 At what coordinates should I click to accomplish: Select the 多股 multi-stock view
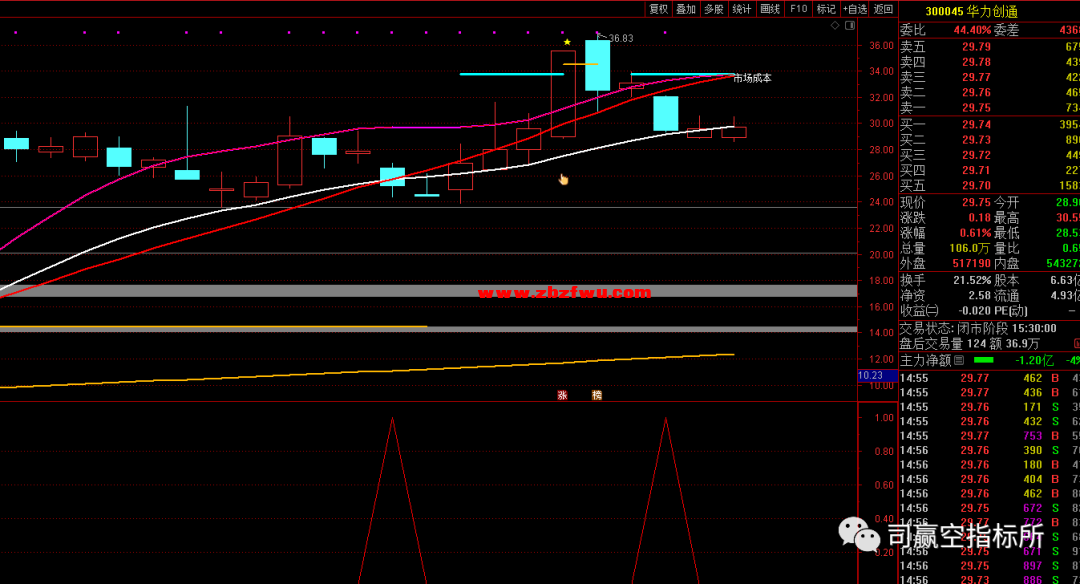714,9
